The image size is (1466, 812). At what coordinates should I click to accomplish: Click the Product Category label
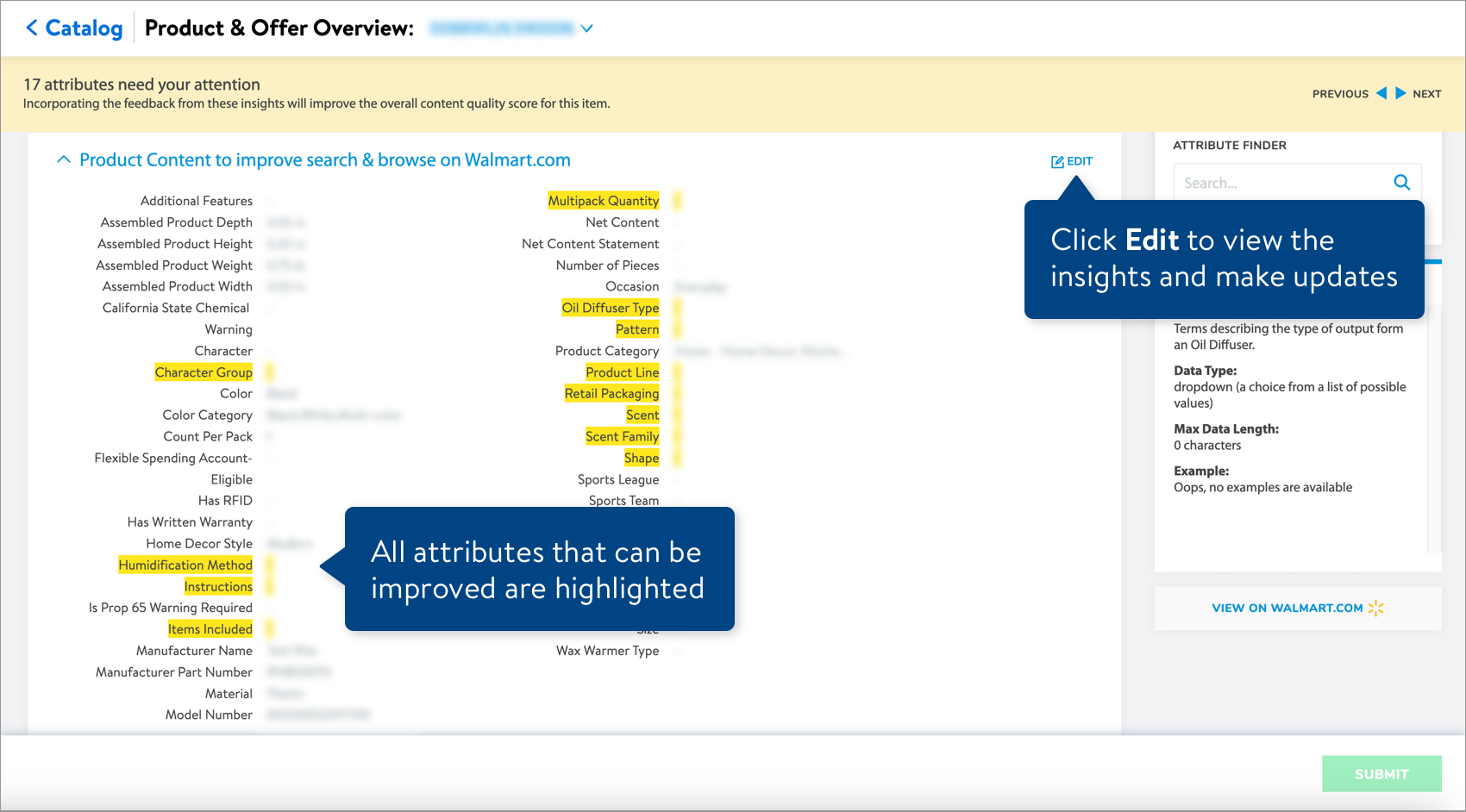[x=607, y=351]
